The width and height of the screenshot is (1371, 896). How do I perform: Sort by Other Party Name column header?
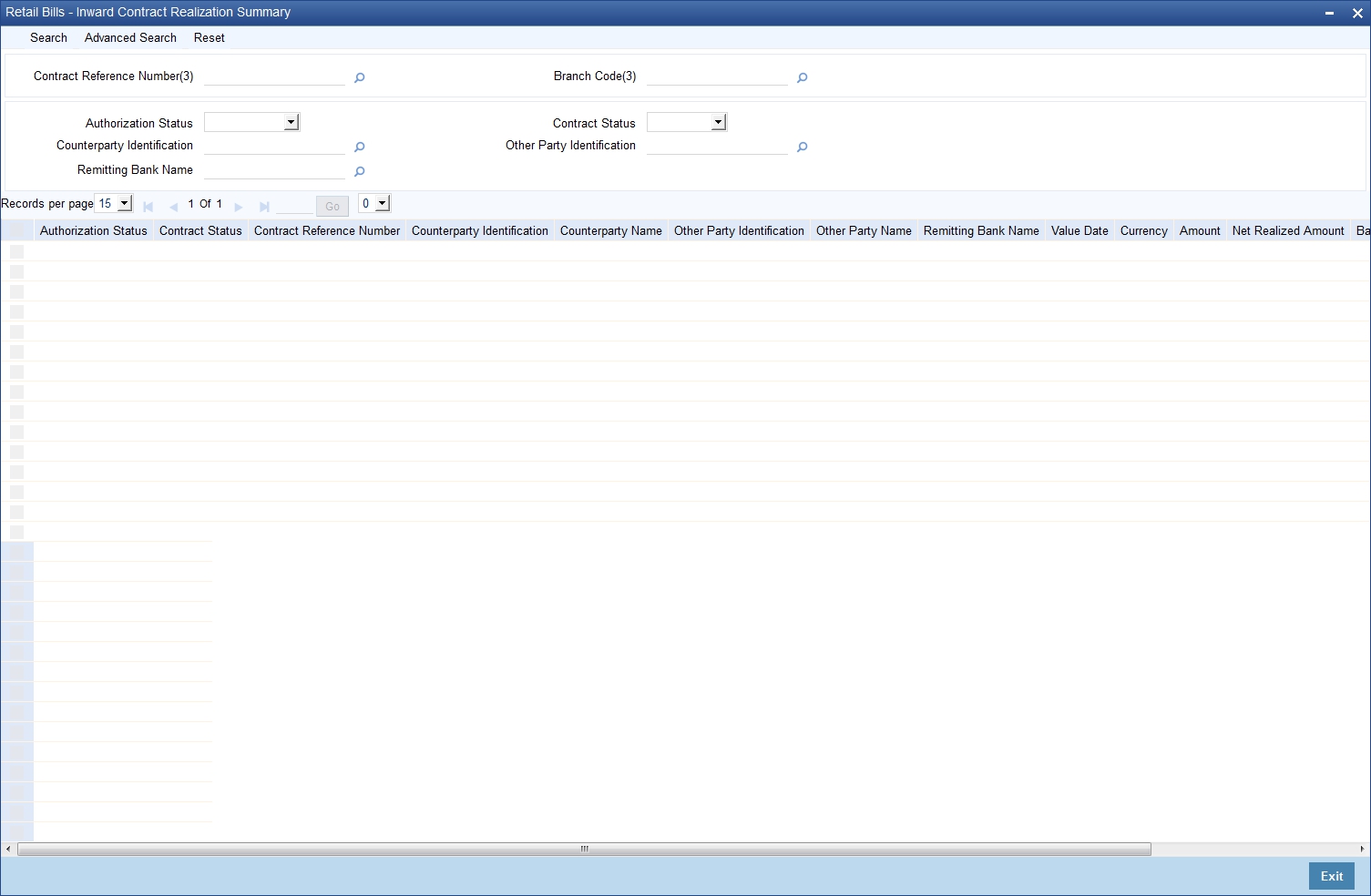(864, 231)
